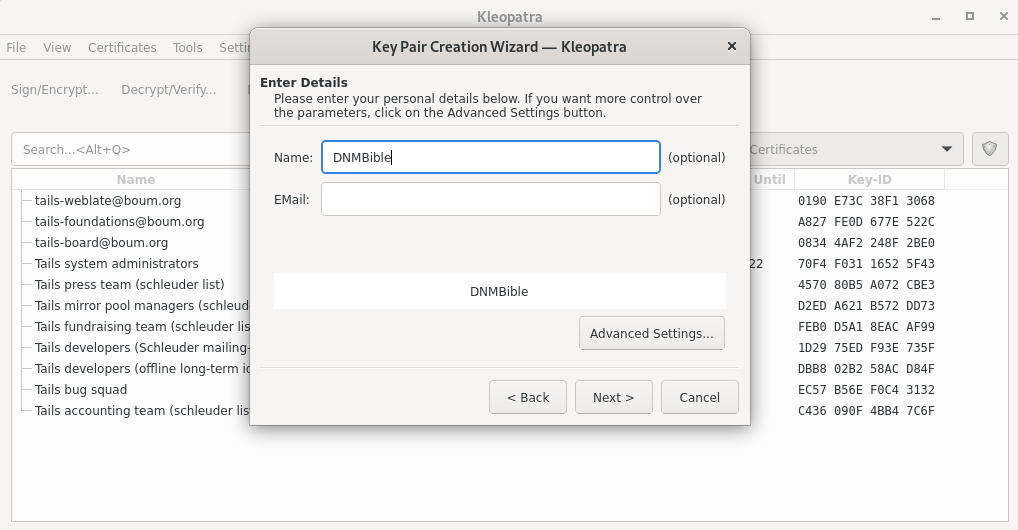Focus the certificate search box
The image size is (1018, 530).
coord(130,149)
